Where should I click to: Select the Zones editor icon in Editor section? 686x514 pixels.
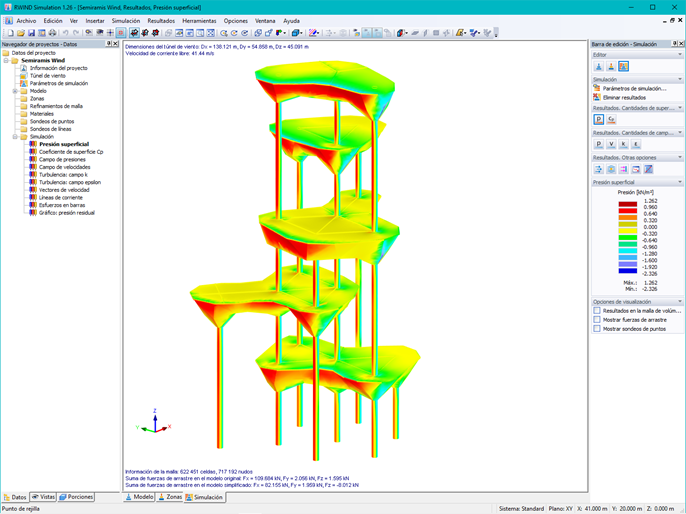tap(611, 66)
